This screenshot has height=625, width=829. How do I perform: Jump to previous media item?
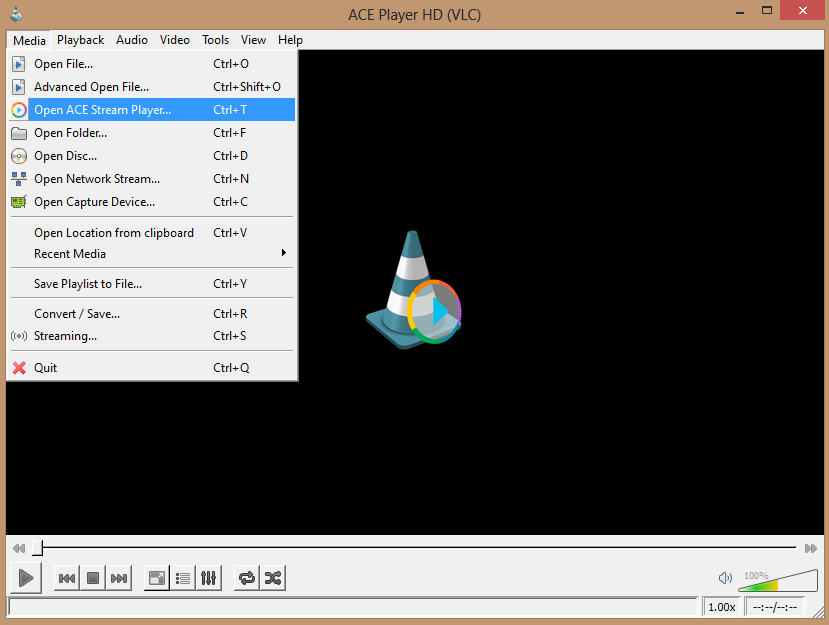pyautogui.click(x=67, y=578)
